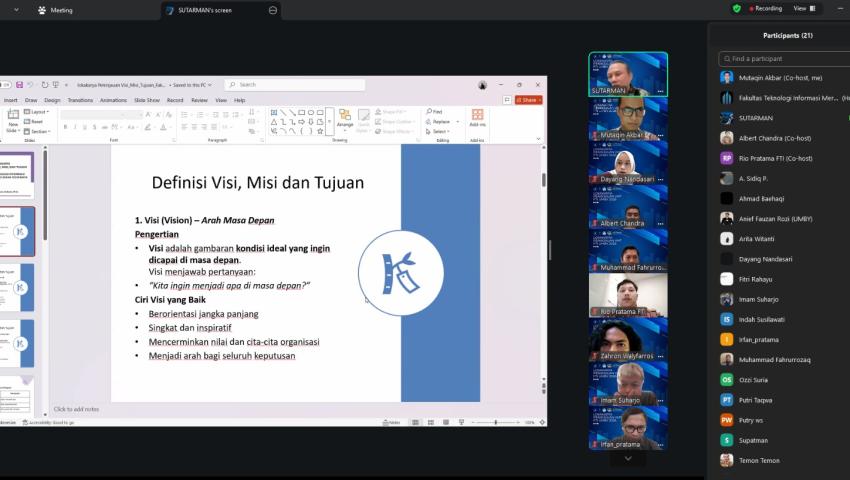Select participant Indah Susilawati in the list
Viewport: 850px width, 480px height.
pyautogui.click(x=760, y=319)
